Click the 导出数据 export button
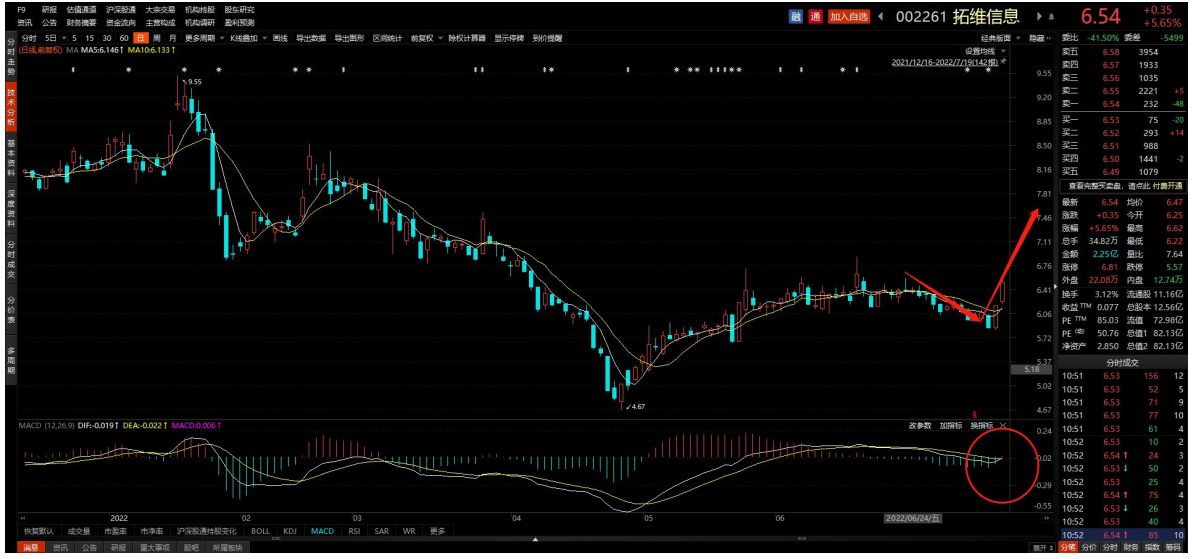 tap(311, 38)
